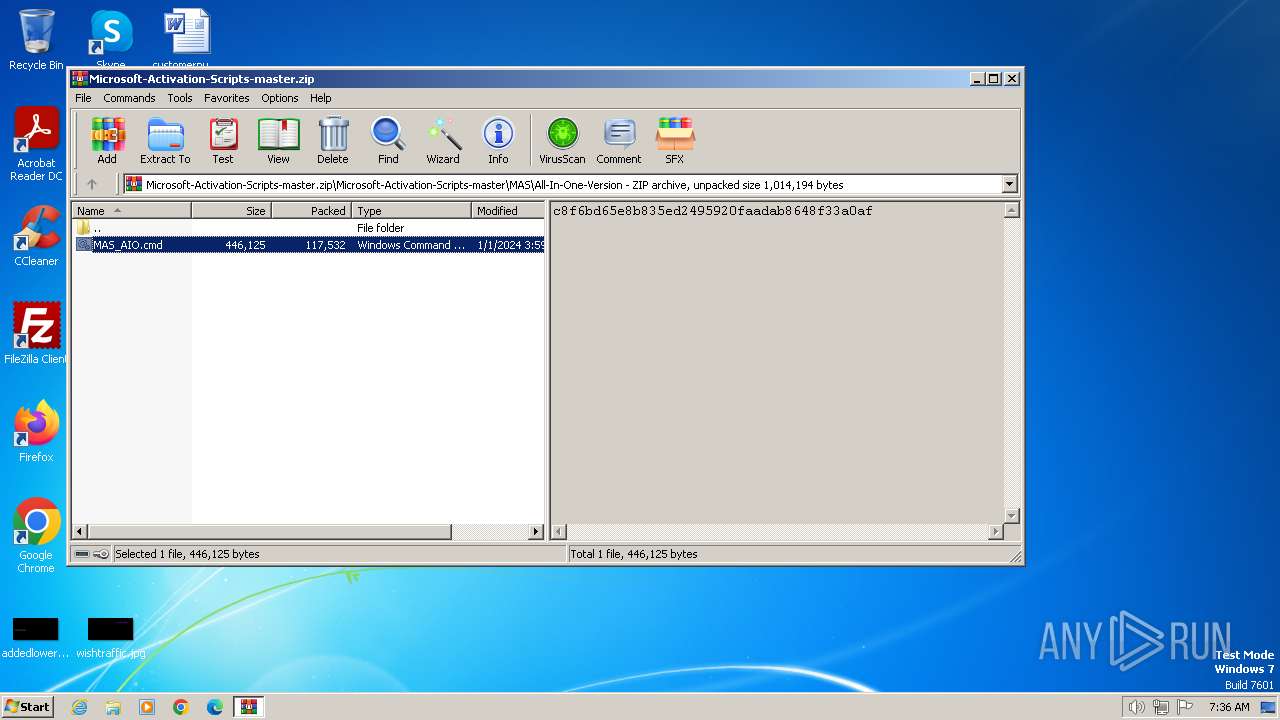Expand the archive path dropdown

click(1009, 184)
